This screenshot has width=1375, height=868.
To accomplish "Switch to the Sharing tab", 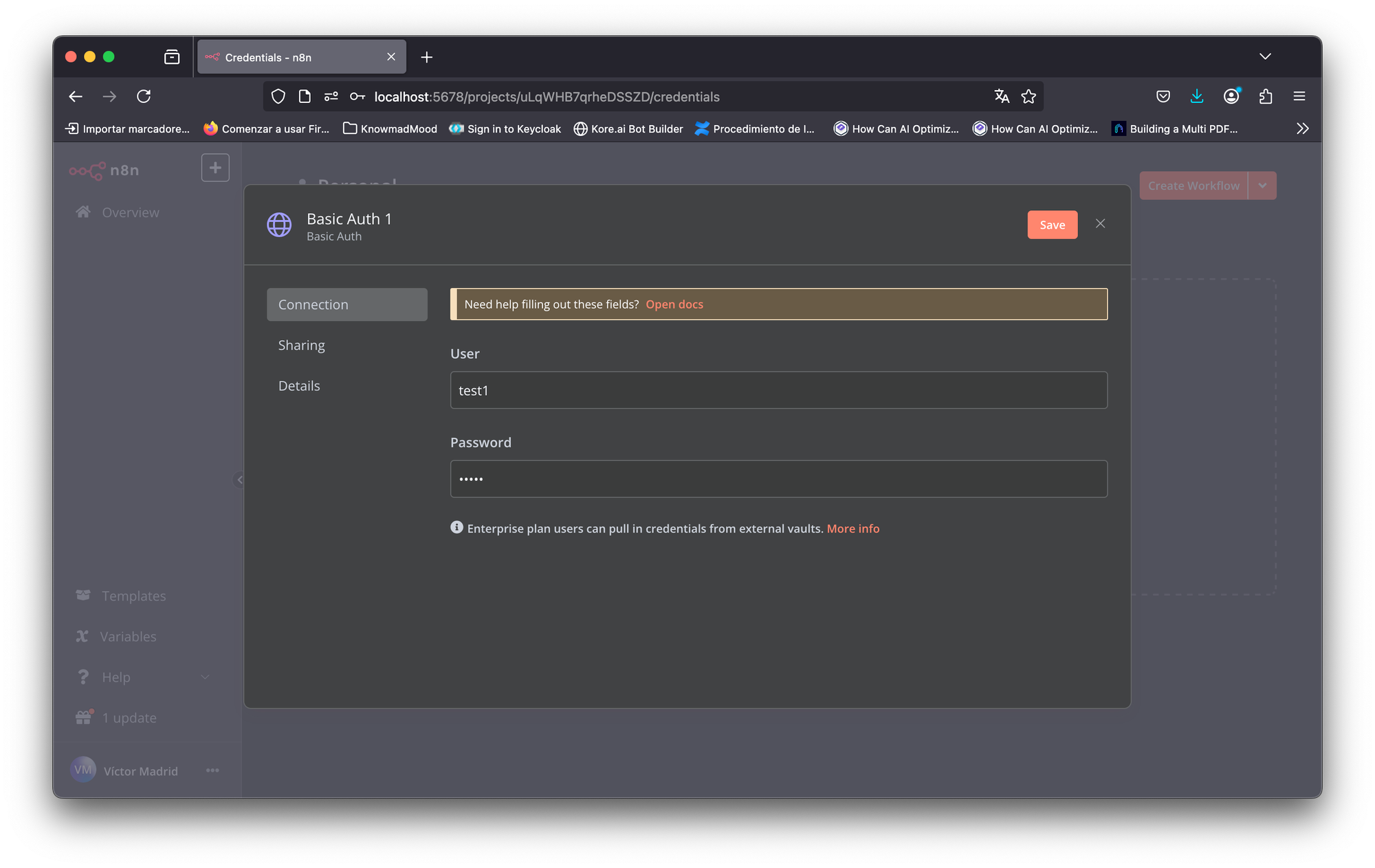I will tap(301, 345).
